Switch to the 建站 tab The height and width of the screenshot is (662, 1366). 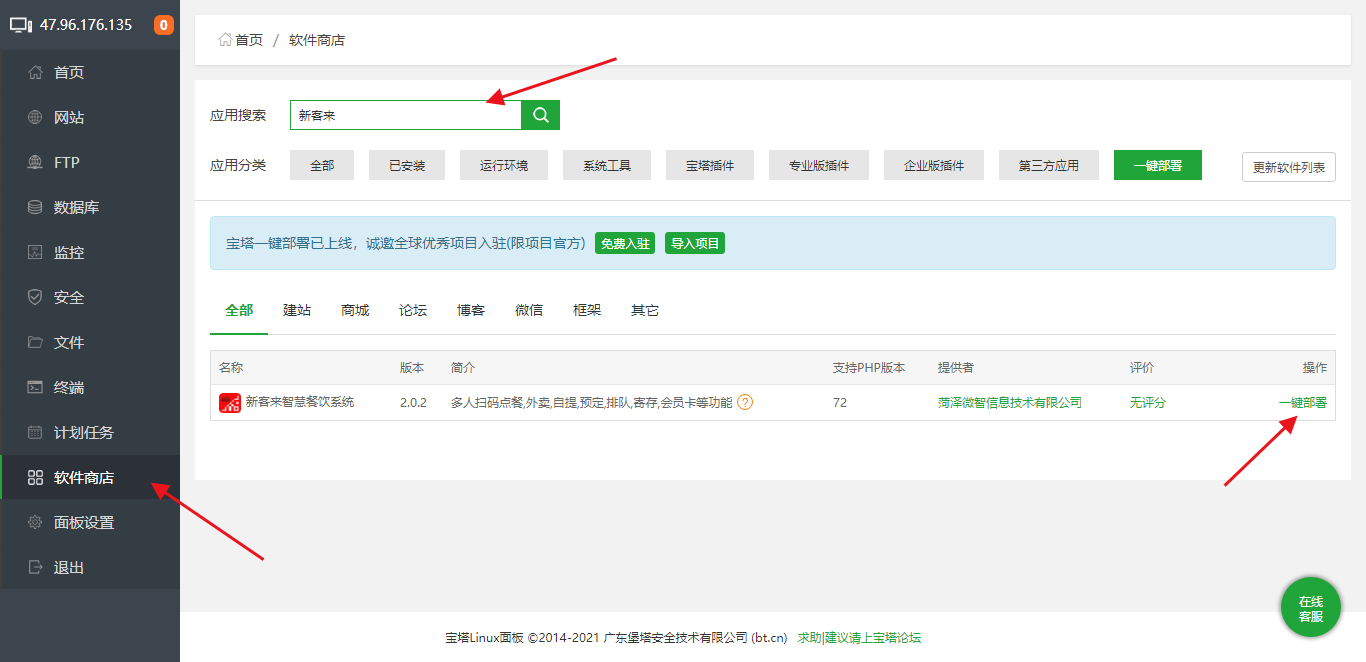297,310
